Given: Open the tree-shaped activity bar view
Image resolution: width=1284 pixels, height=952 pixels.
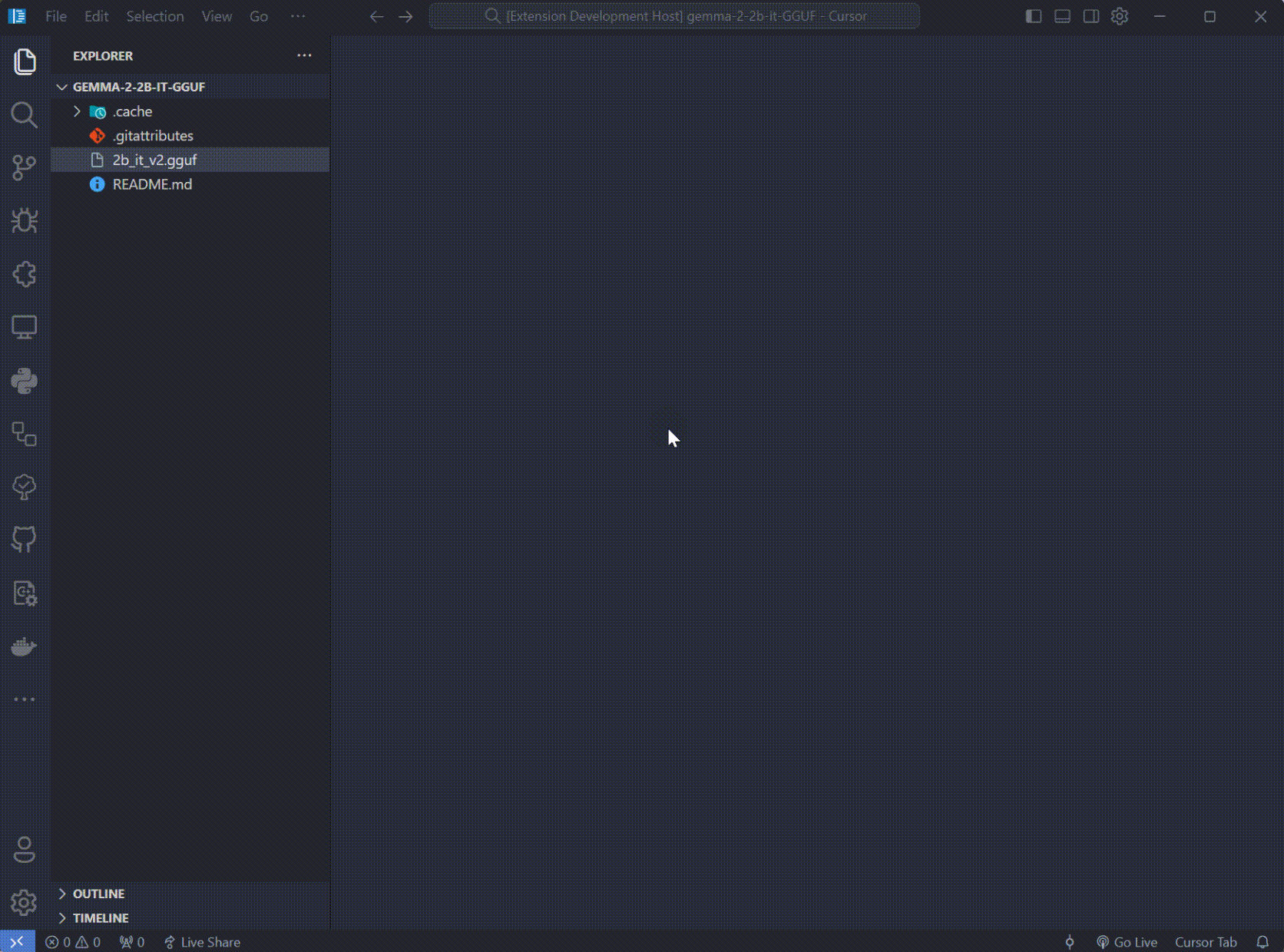Looking at the screenshot, I should point(25,487).
